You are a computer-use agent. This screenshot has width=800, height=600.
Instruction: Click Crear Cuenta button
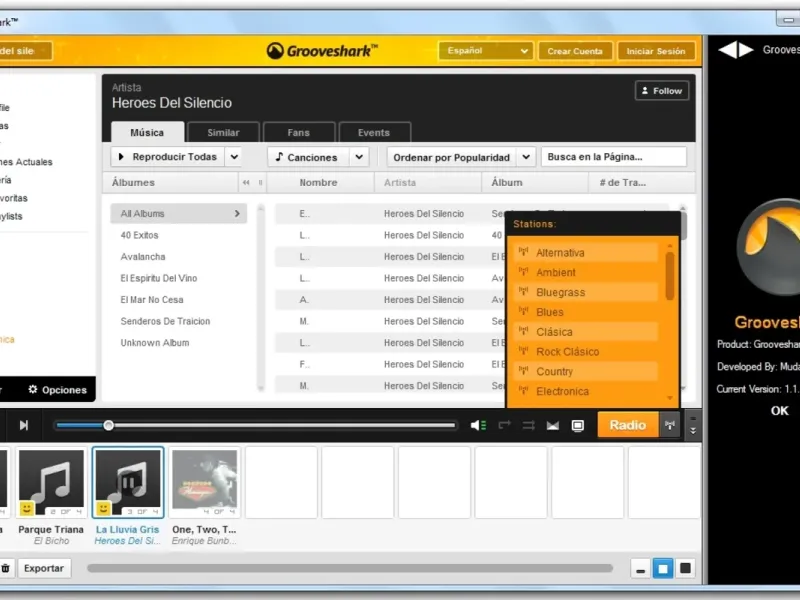point(575,51)
